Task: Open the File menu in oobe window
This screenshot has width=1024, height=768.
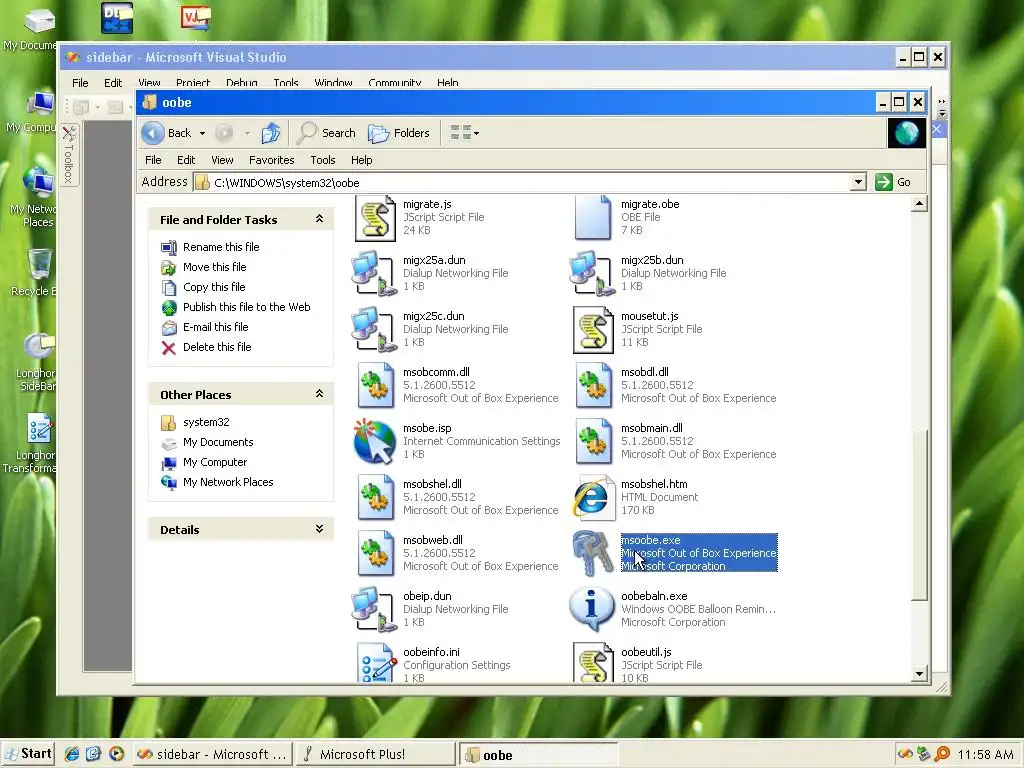Action: pyautogui.click(x=153, y=160)
